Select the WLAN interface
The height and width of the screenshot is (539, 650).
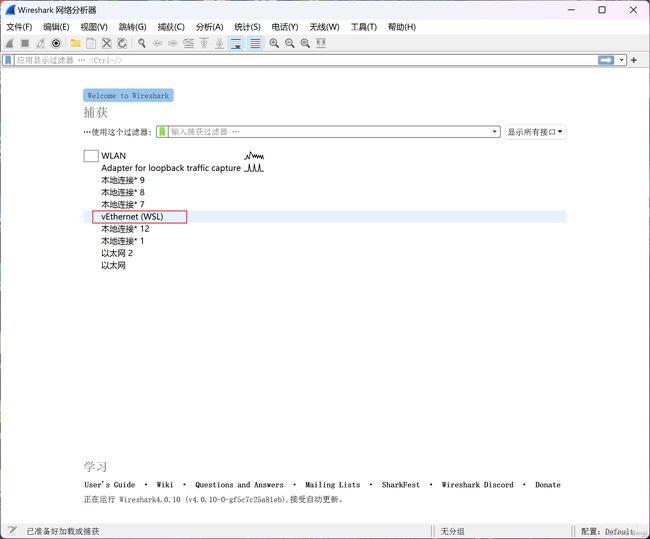pyautogui.click(x=325, y=156)
